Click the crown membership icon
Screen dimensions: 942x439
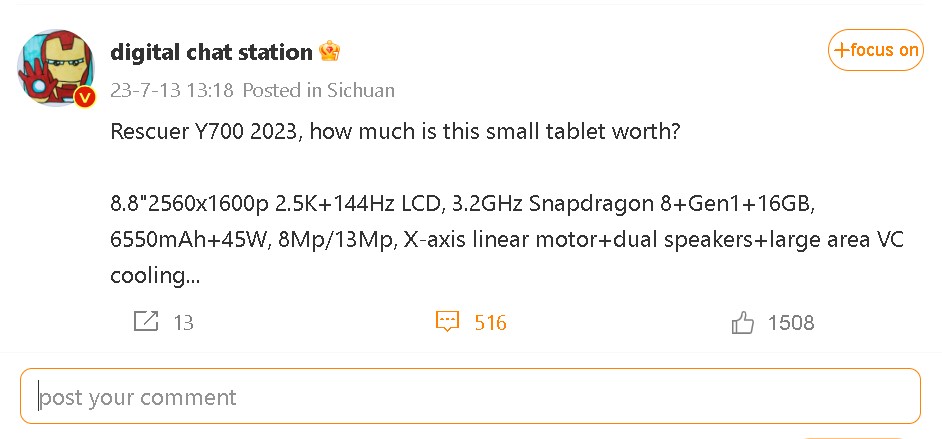tap(329, 52)
